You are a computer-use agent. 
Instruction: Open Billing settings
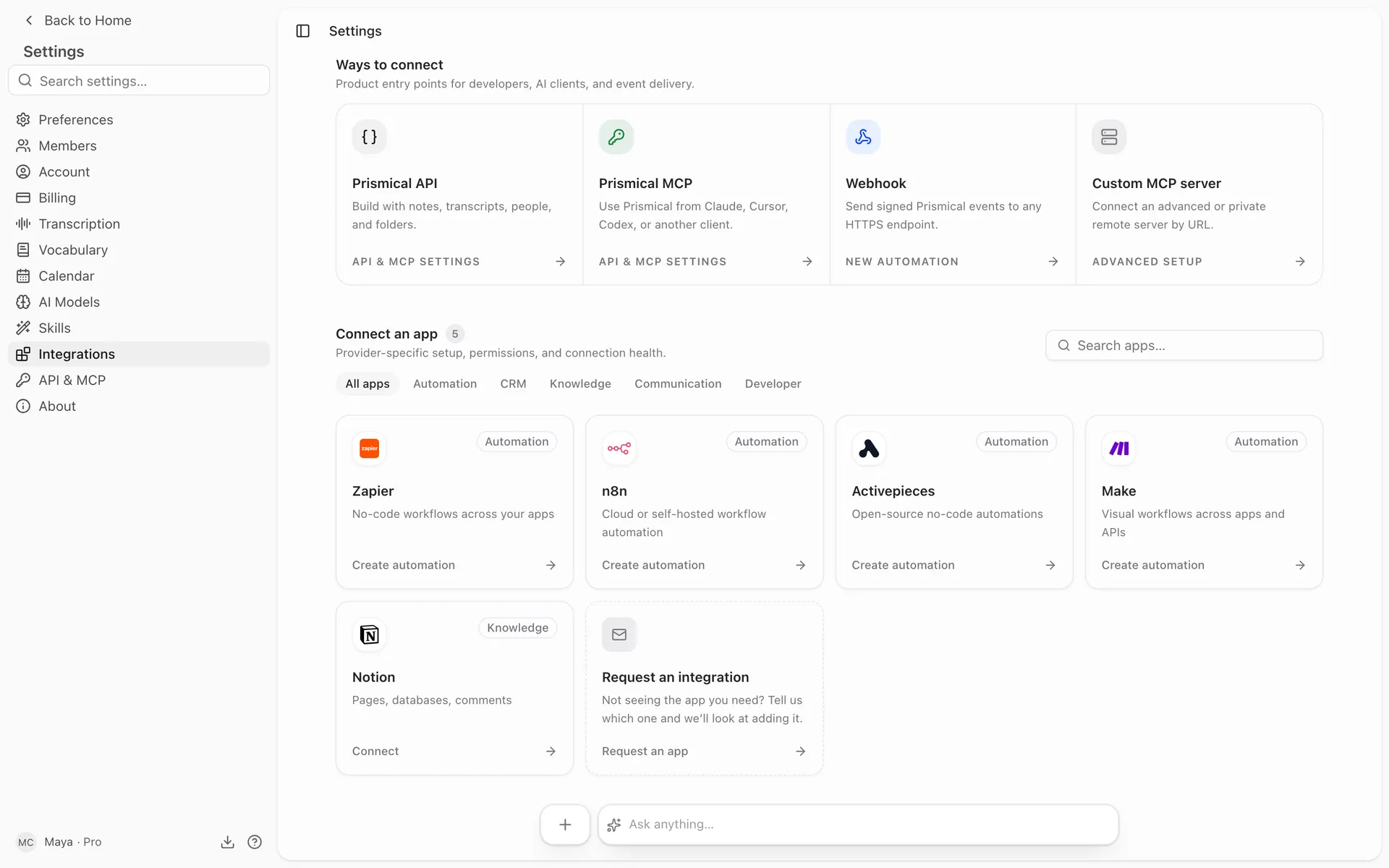[139, 198]
